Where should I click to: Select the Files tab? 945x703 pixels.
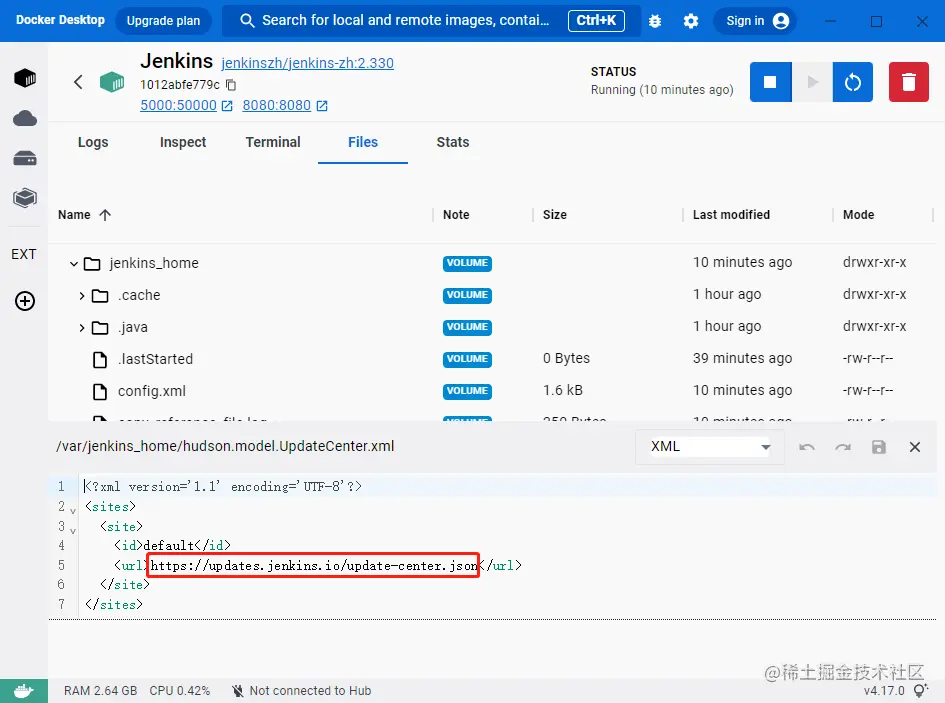click(363, 142)
